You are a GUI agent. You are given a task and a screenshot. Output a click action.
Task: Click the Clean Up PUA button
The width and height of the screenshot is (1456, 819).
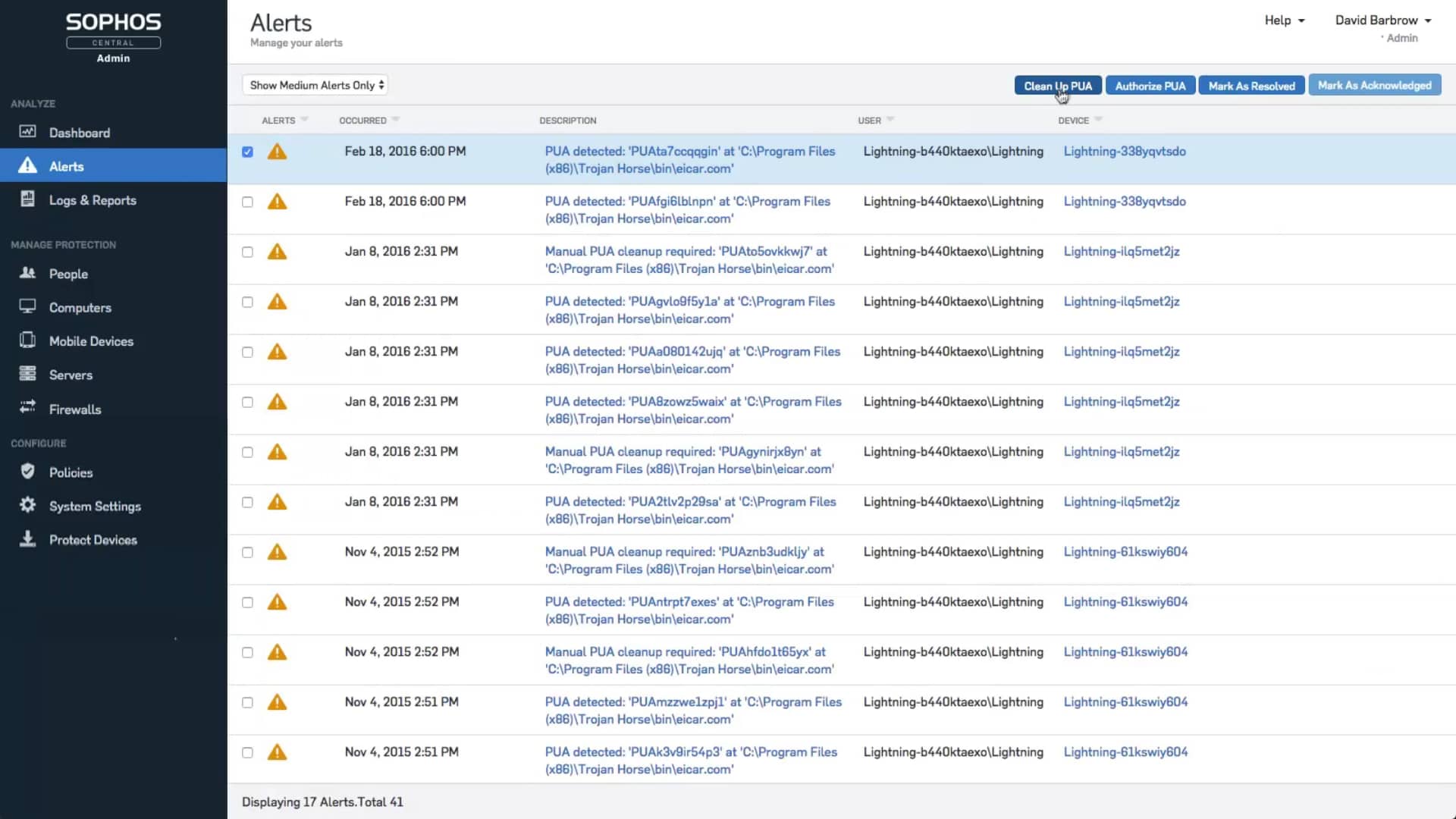(x=1058, y=85)
